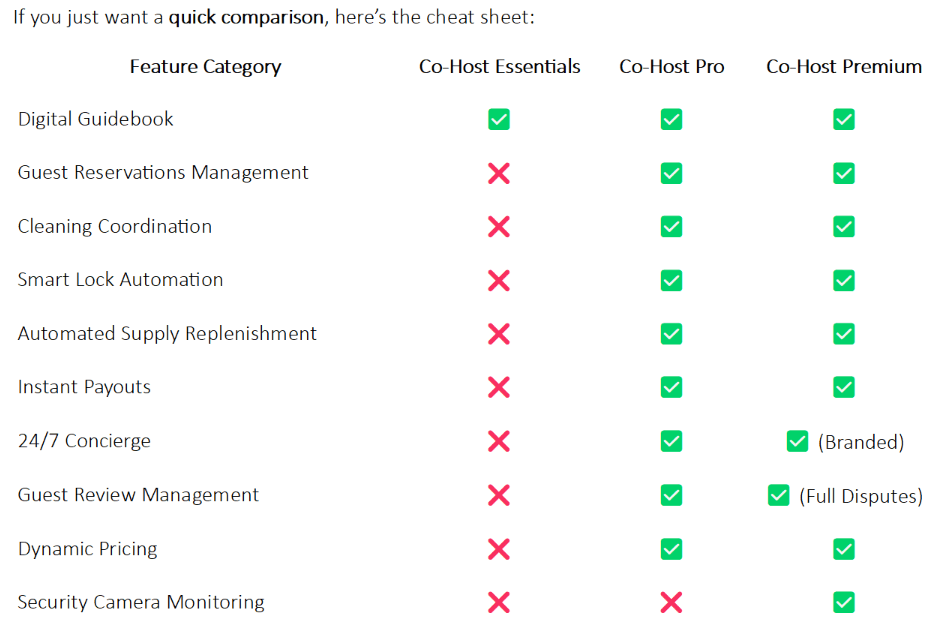Click the Essentials red X for Smart Lock Automation

pos(499,281)
